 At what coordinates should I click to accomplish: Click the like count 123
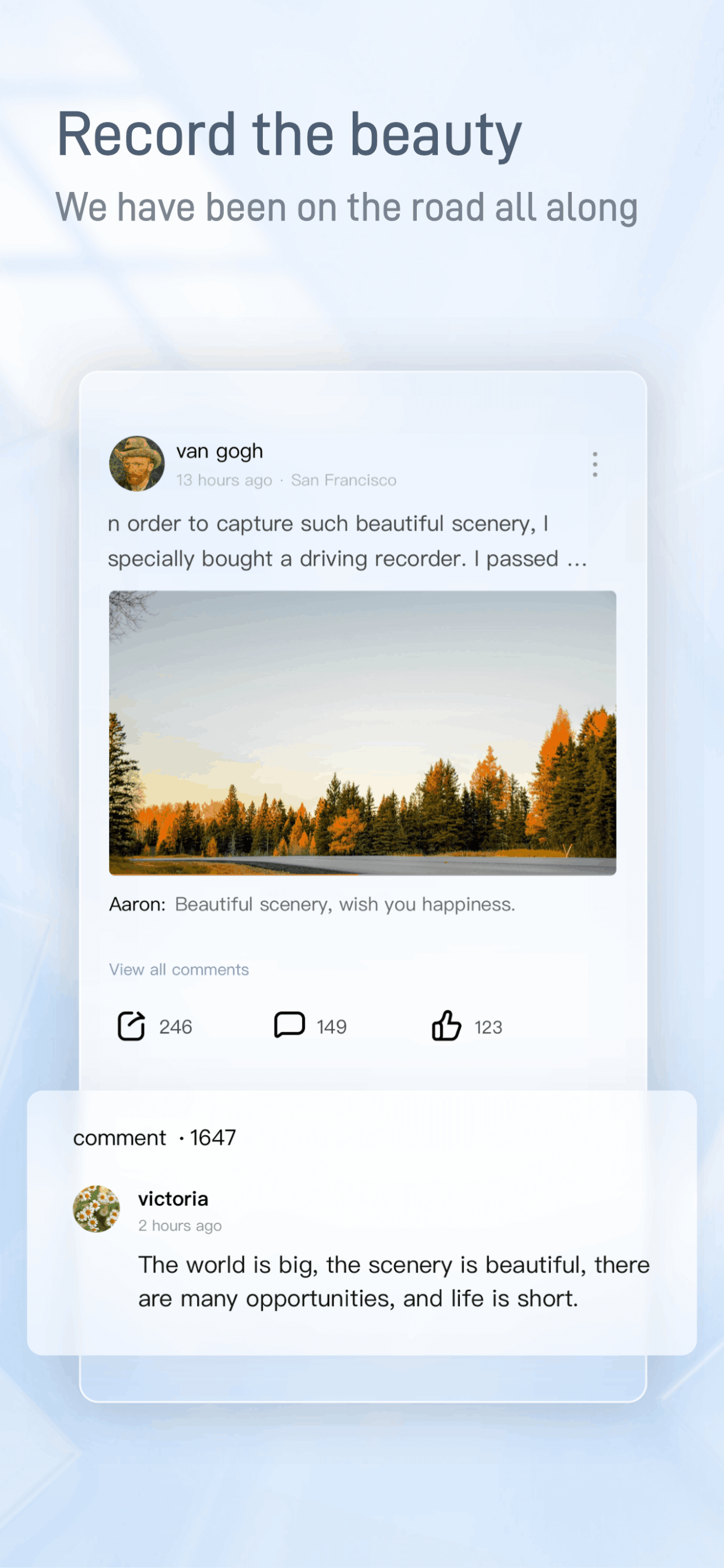click(488, 1027)
